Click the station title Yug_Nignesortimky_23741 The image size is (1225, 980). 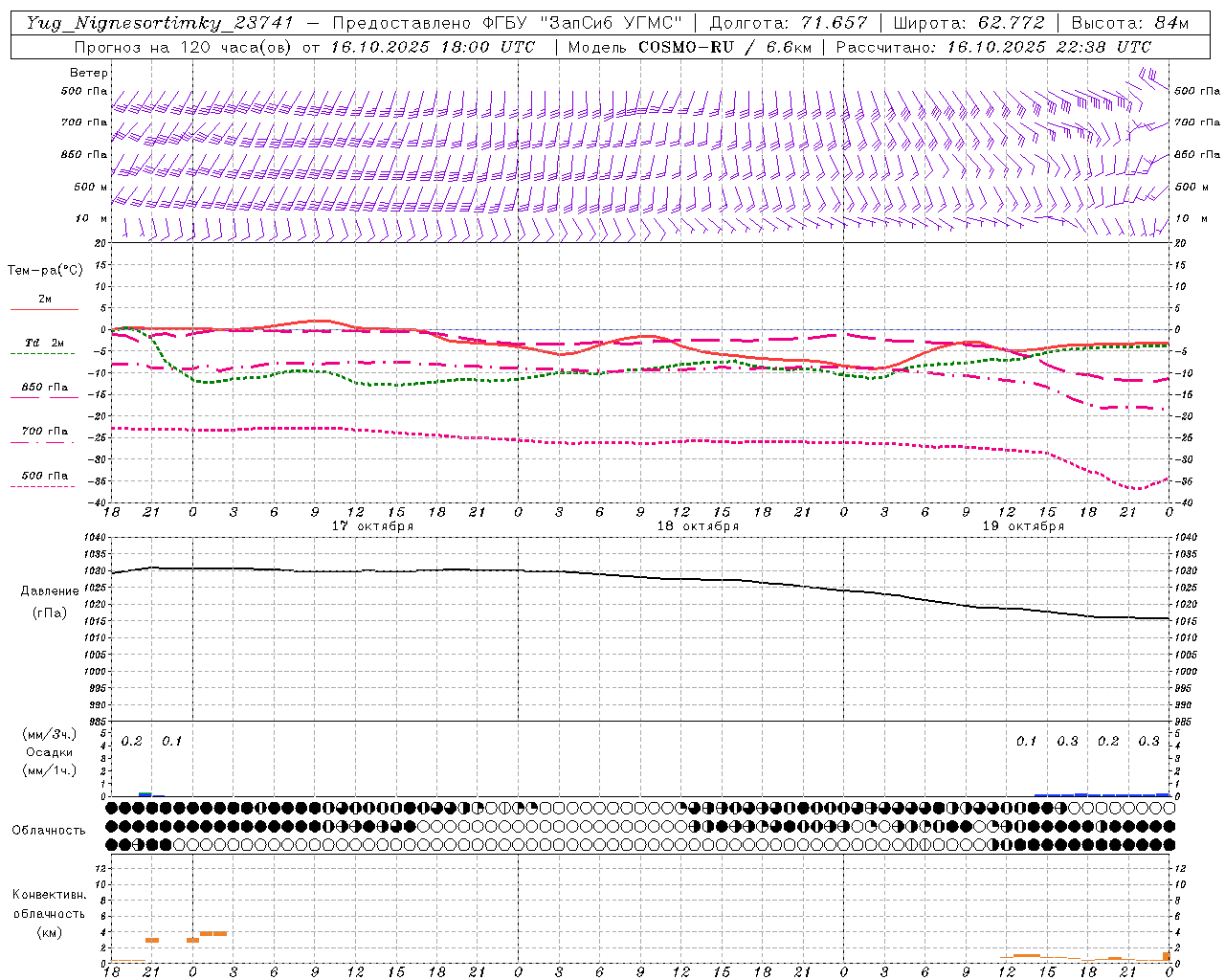[x=159, y=24]
